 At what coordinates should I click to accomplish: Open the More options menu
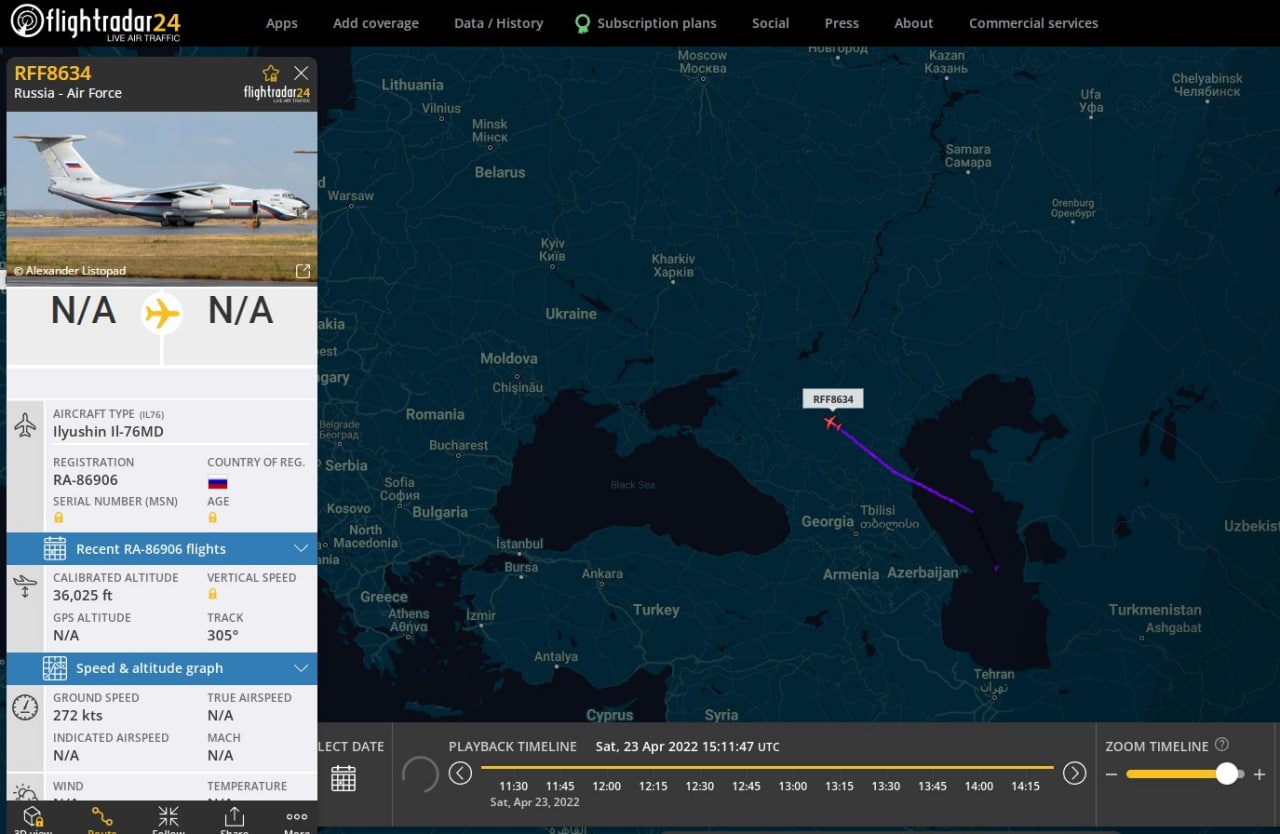click(297, 818)
